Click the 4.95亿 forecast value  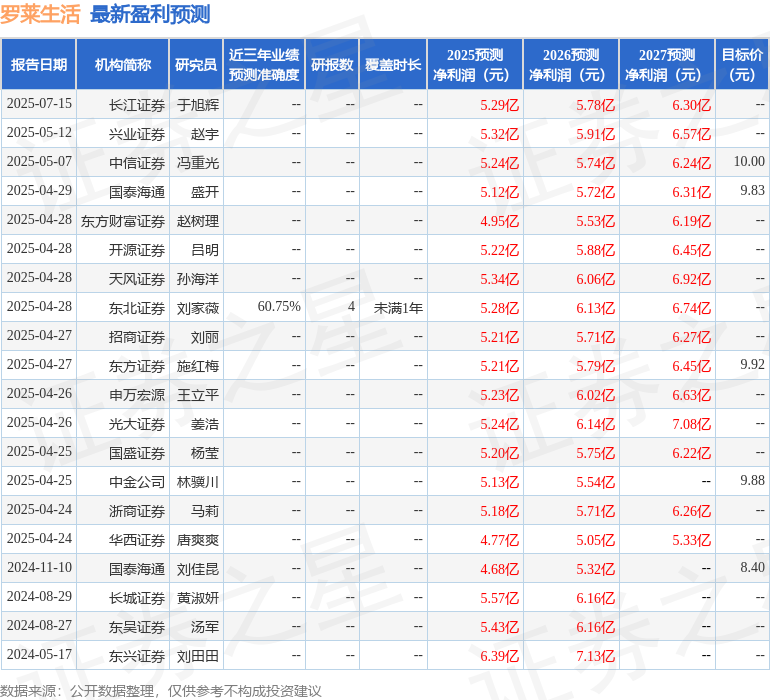(499, 221)
